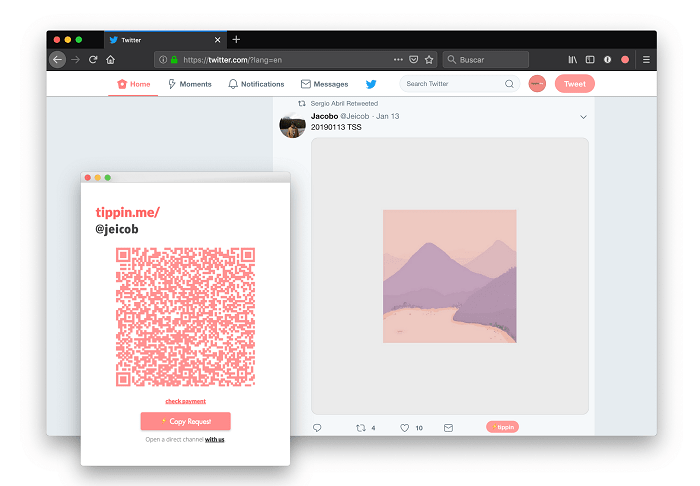Send tweet via direct message envelope
Image resolution: width=700 pixels, height=486 pixels.
448,428
